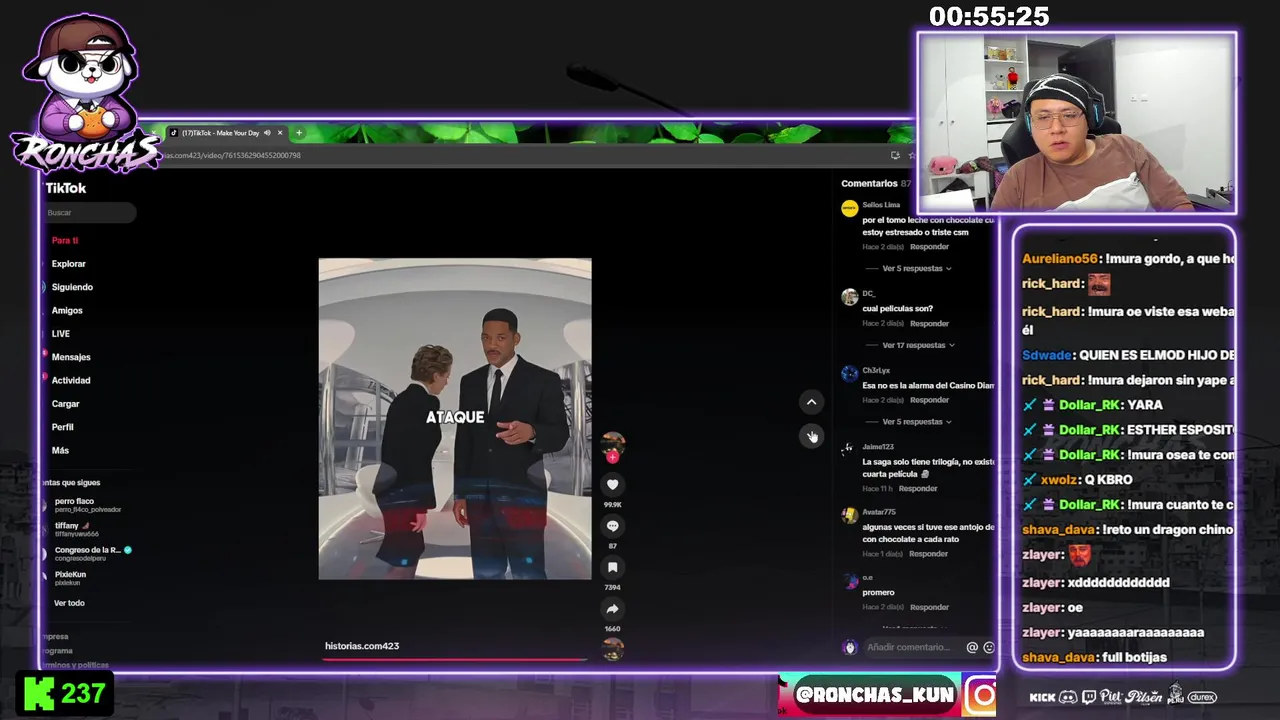Open the Instagram icon in bottom banner
The height and width of the screenshot is (720, 1280).
tap(981, 696)
